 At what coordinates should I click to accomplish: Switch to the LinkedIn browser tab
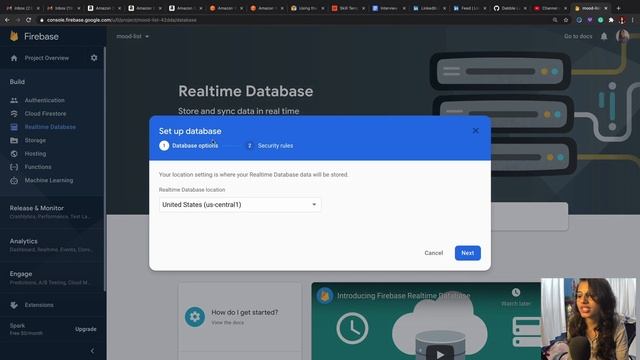point(428,8)
